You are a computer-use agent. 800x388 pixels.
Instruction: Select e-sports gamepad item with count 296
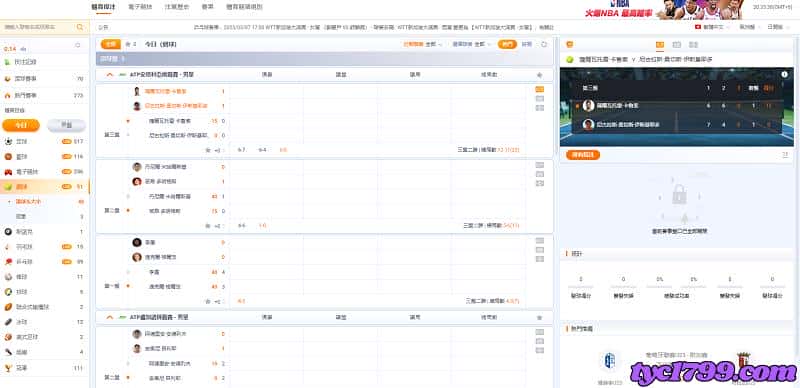tap(44, 172)
